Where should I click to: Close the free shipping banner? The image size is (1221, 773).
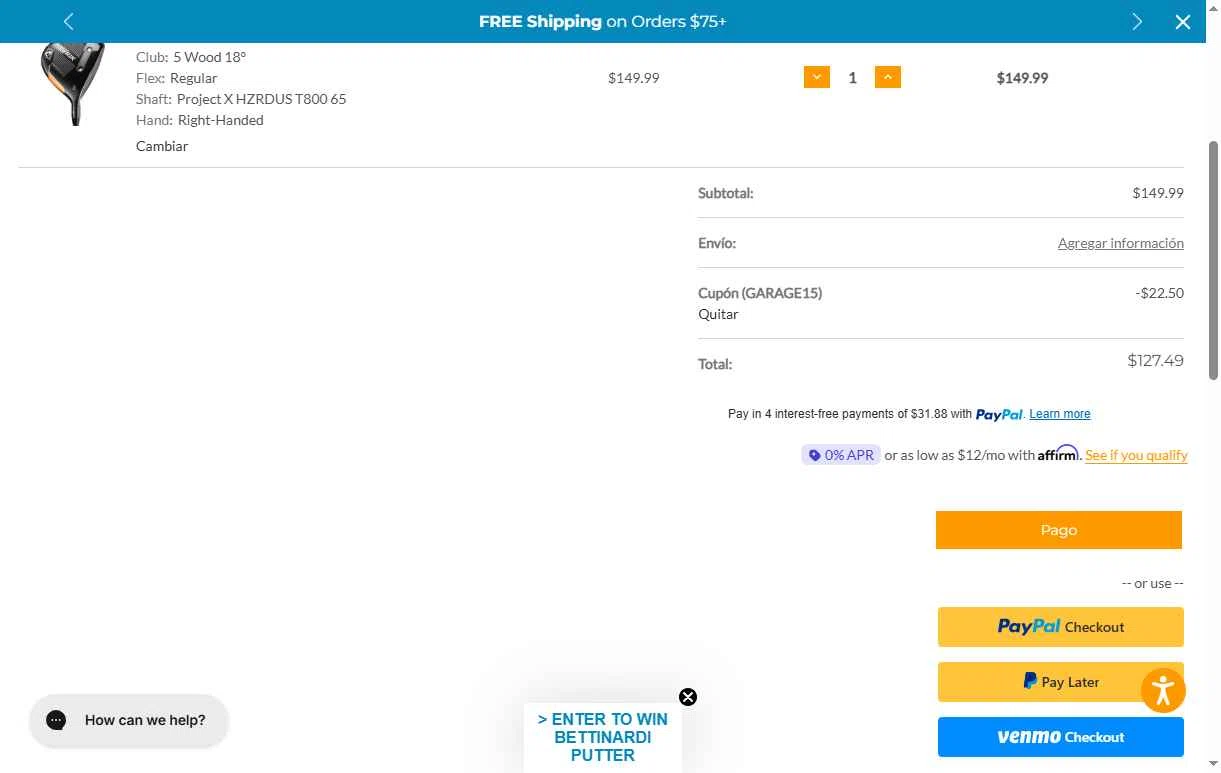coord(1183,22)
